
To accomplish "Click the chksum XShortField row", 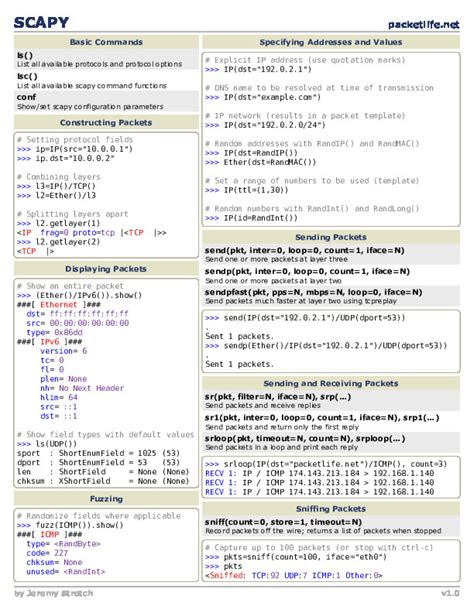I will point(103,481).
